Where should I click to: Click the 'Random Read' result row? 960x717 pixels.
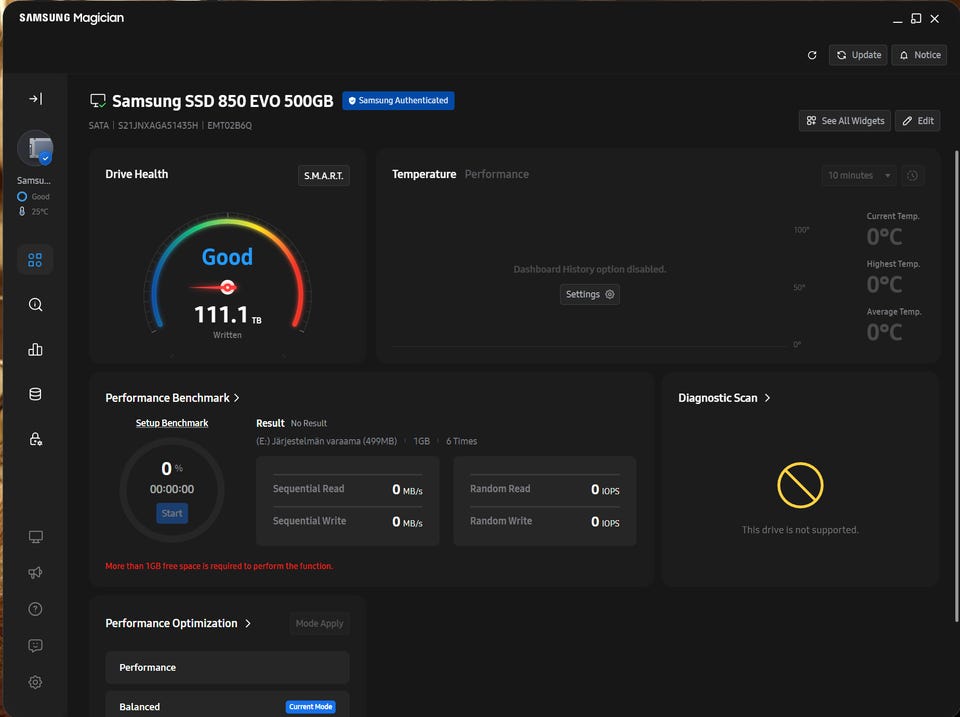(x=545, y=489)
